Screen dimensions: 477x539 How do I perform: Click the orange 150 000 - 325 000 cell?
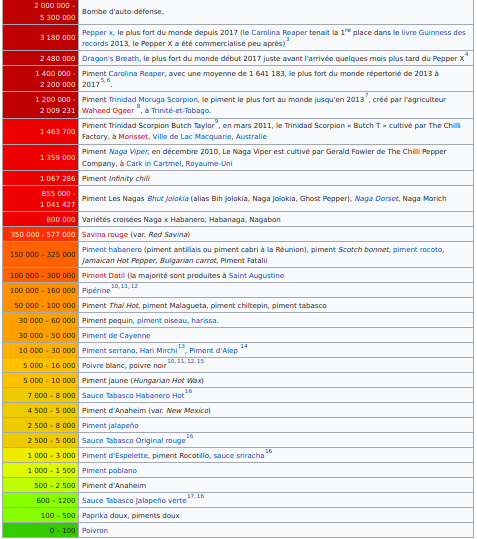(41, 255)
